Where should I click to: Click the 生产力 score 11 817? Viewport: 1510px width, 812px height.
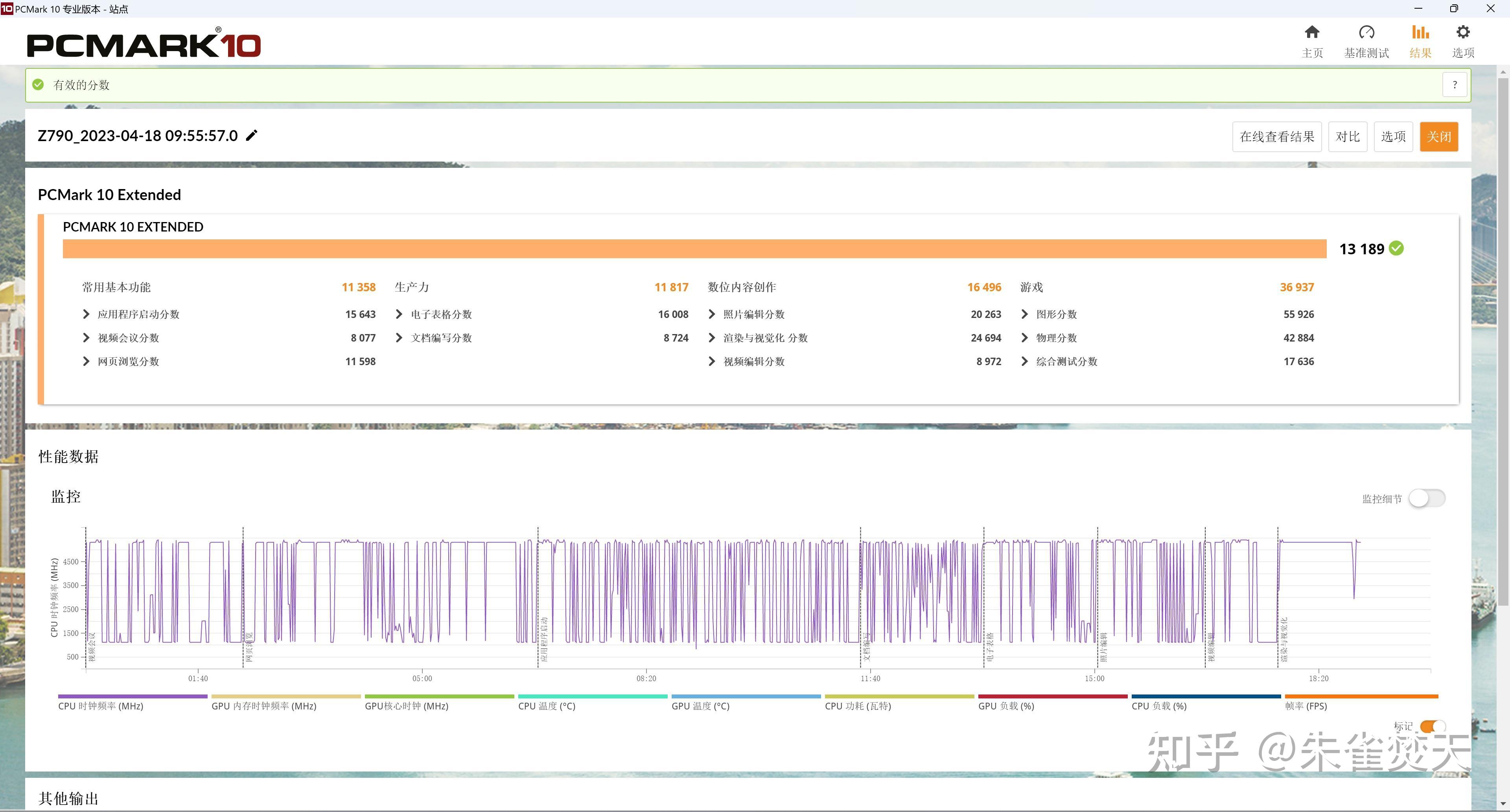pyautogui.click(x=671, y=287)
